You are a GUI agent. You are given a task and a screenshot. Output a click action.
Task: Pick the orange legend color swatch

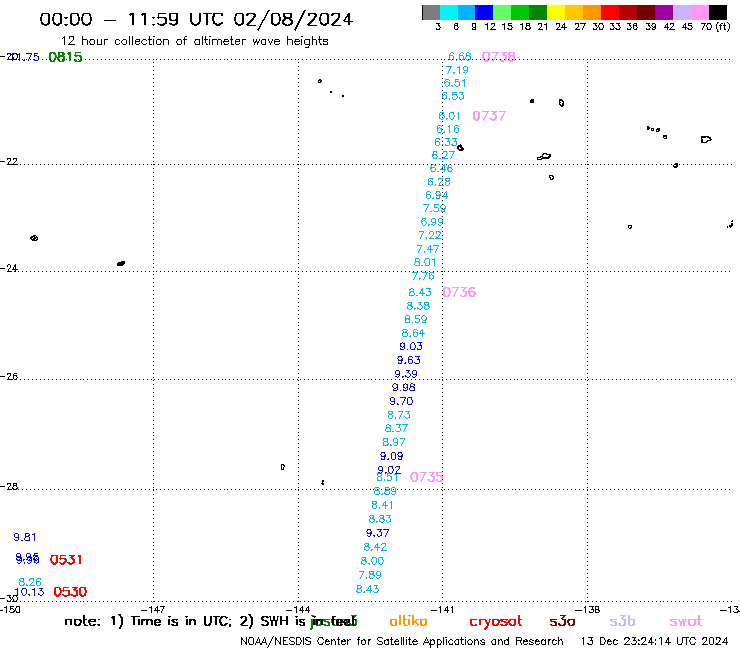click(x=592, y=12)
